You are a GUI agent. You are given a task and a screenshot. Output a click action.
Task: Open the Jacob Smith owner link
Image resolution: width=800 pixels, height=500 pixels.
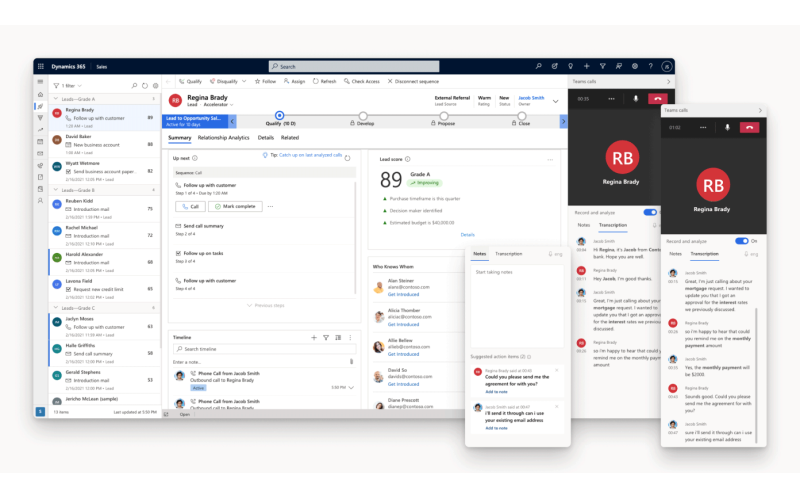[x=531, y=97]
